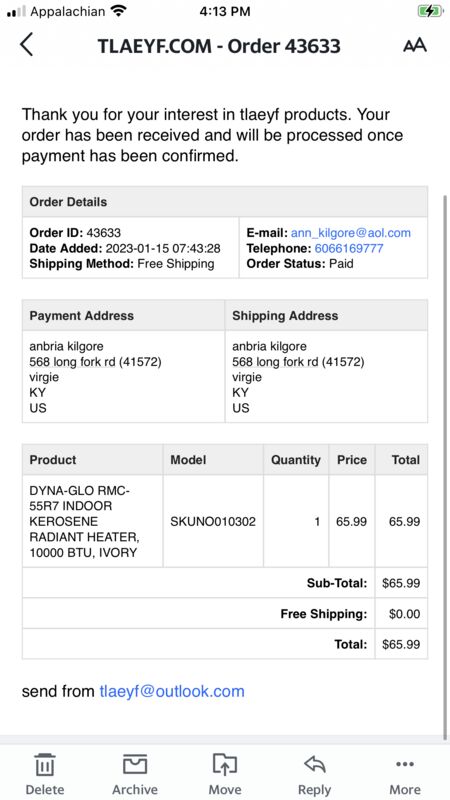450x800 pixels.
Task: Open the ann_kilgore@aol.com email link
Action: 351,233
